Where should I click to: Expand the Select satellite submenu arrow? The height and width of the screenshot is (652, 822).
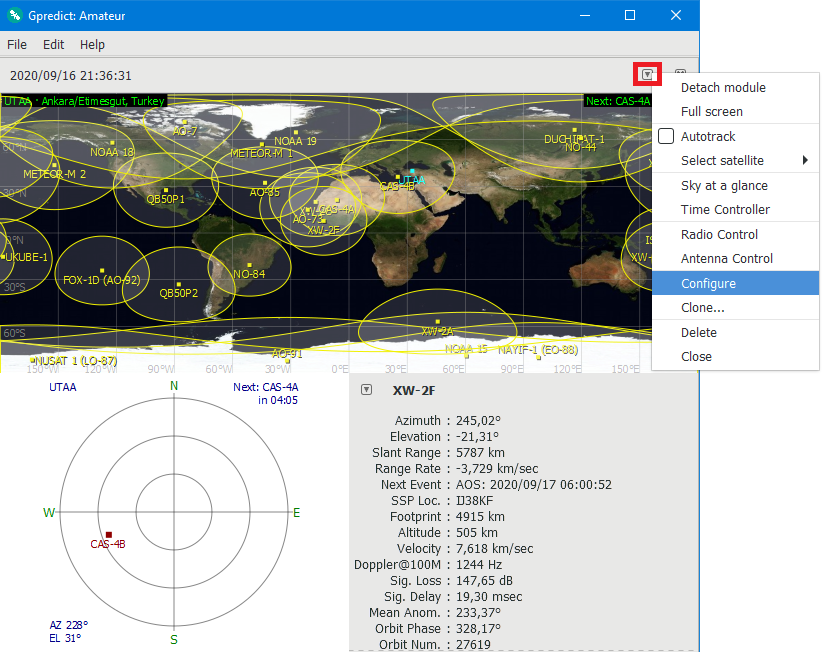pos(805,160)
